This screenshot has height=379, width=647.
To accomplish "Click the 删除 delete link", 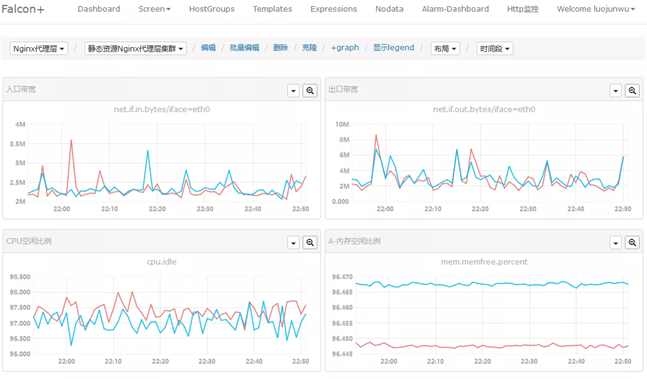I will point(281,48).
